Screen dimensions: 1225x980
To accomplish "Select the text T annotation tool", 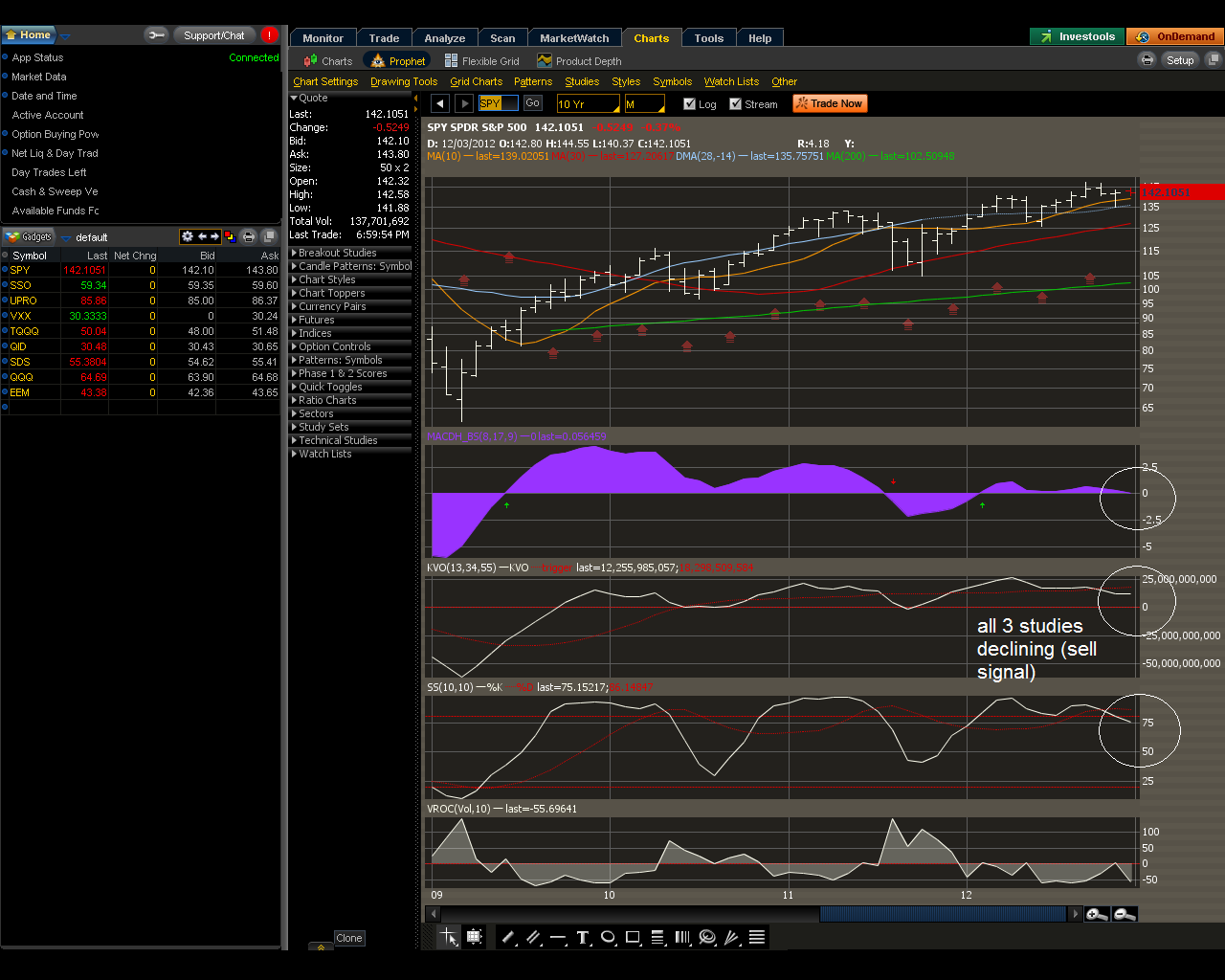I will coord(583,937).
